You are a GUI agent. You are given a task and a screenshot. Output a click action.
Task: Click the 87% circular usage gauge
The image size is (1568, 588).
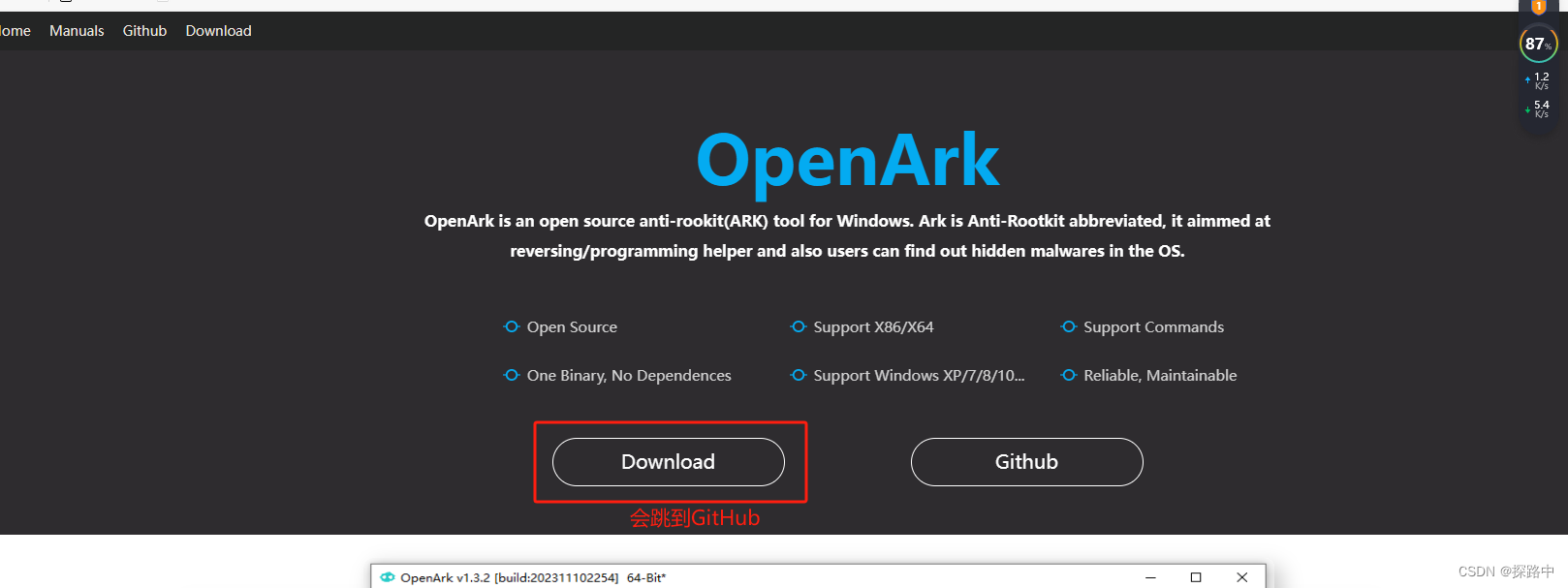point(1538,44)
